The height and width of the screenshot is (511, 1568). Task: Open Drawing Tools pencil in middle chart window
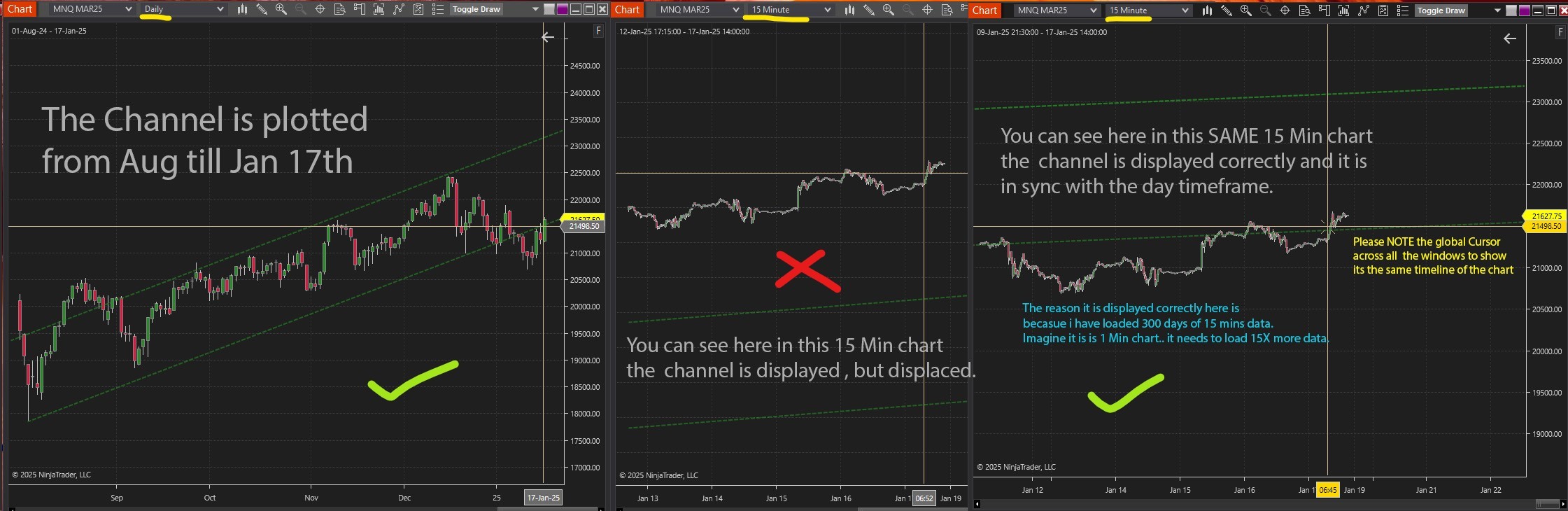coord(869,10)
